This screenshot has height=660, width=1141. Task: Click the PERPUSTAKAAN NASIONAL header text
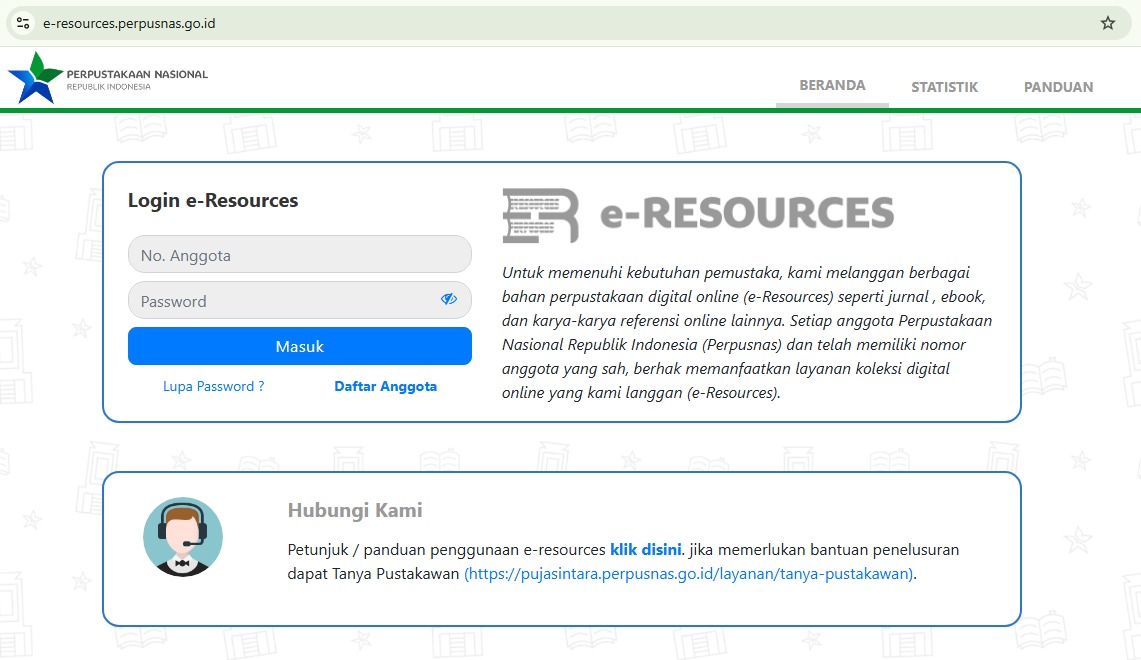click(x=137, y=74)
